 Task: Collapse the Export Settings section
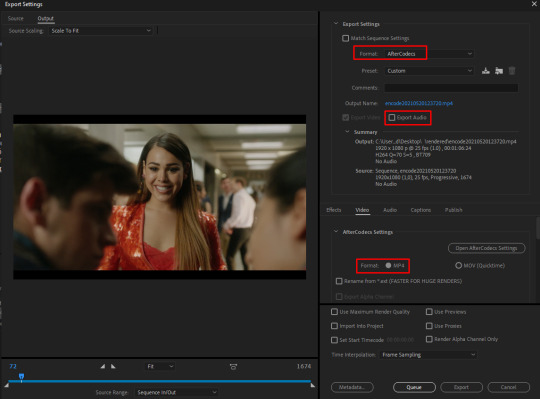[x=336, y=24]
